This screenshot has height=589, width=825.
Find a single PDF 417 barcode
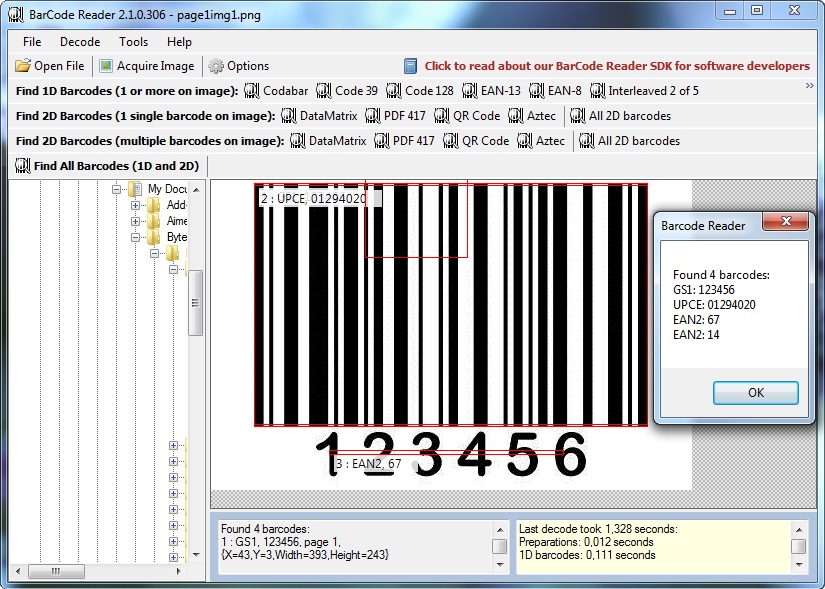tap(395, 116)
